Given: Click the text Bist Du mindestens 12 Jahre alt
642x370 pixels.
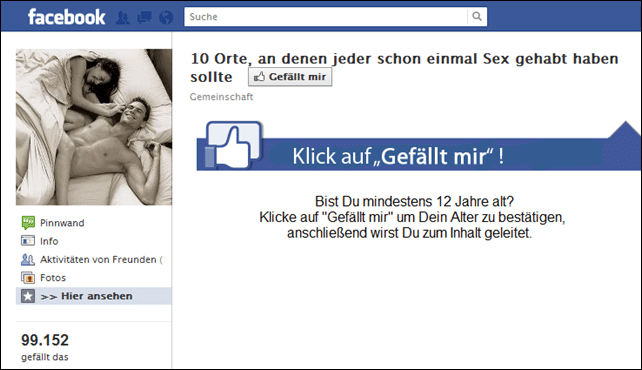Looking at the screenshot, I should point(414,201).
